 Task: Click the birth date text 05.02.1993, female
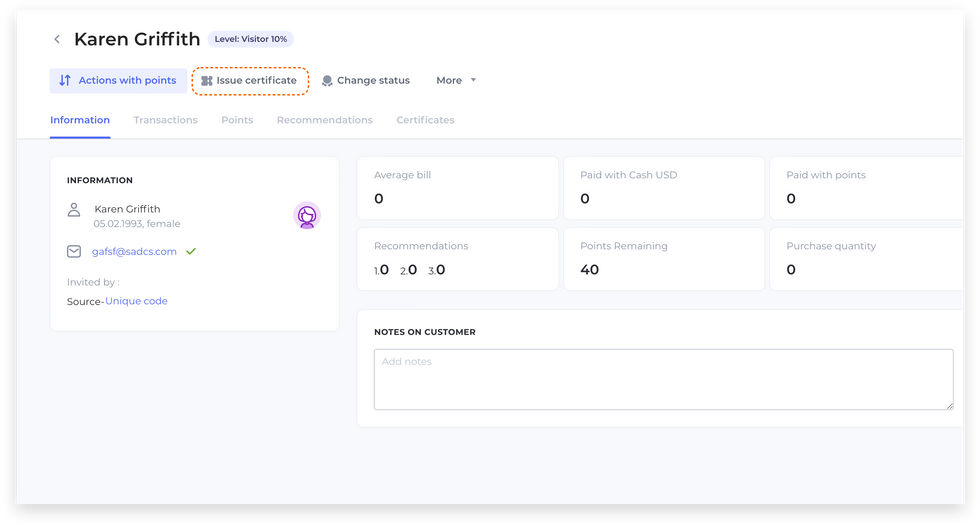click(x=137, y=224)
